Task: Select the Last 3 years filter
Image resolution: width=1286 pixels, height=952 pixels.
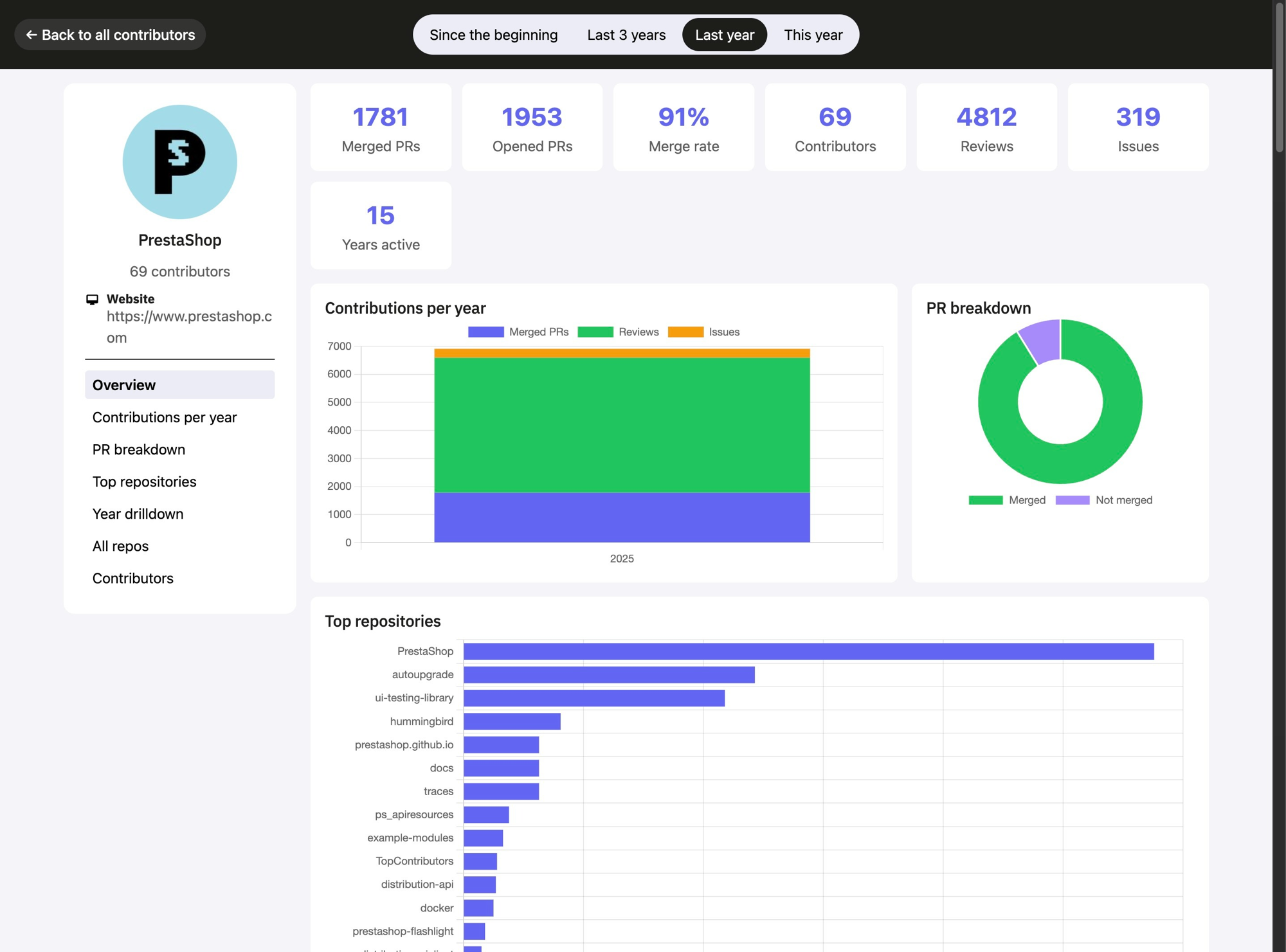Action: 626,35
